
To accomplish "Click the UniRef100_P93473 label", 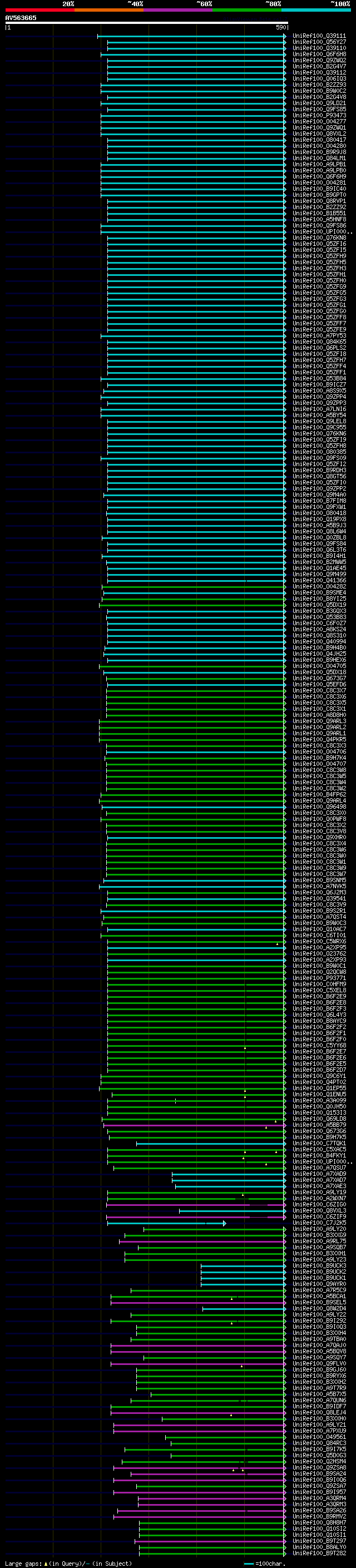I will coord(319,116).
